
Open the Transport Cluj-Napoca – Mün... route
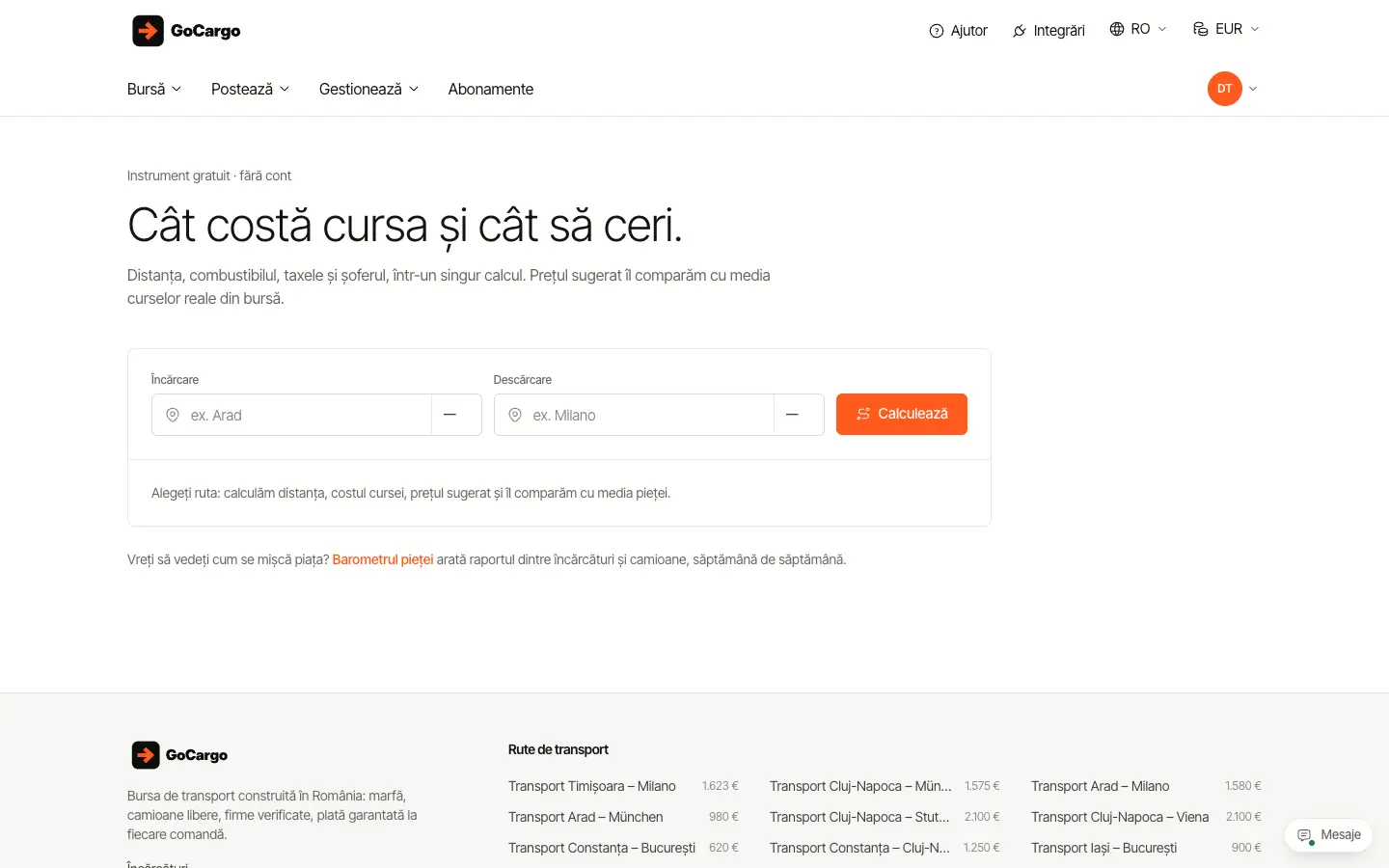pyautogui.click(x=860, y=786)
